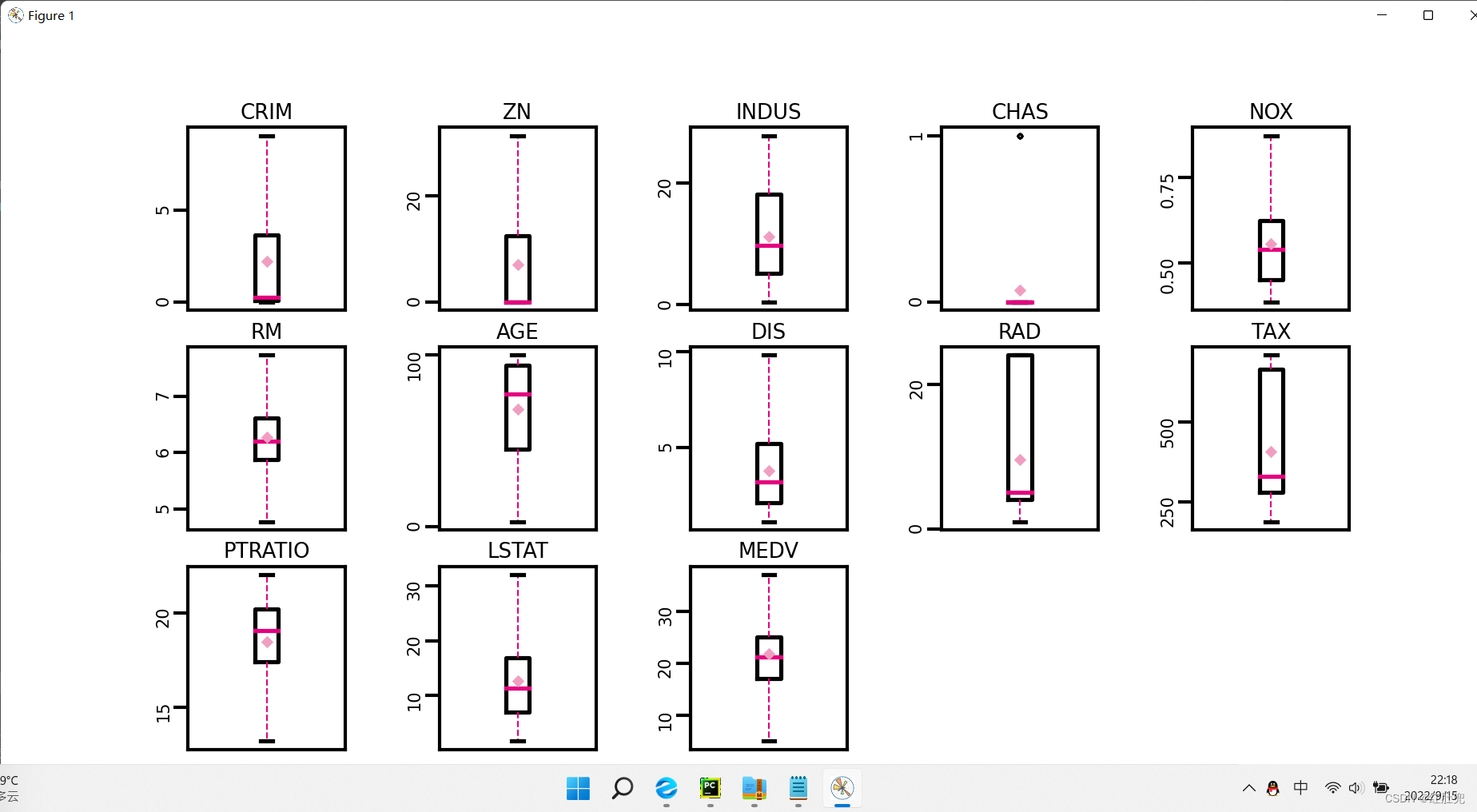This screenshot has width=1477, height=812.
Task: Click the y-axis label 15 on PTRATIO
Action: (x=163, y=713)
